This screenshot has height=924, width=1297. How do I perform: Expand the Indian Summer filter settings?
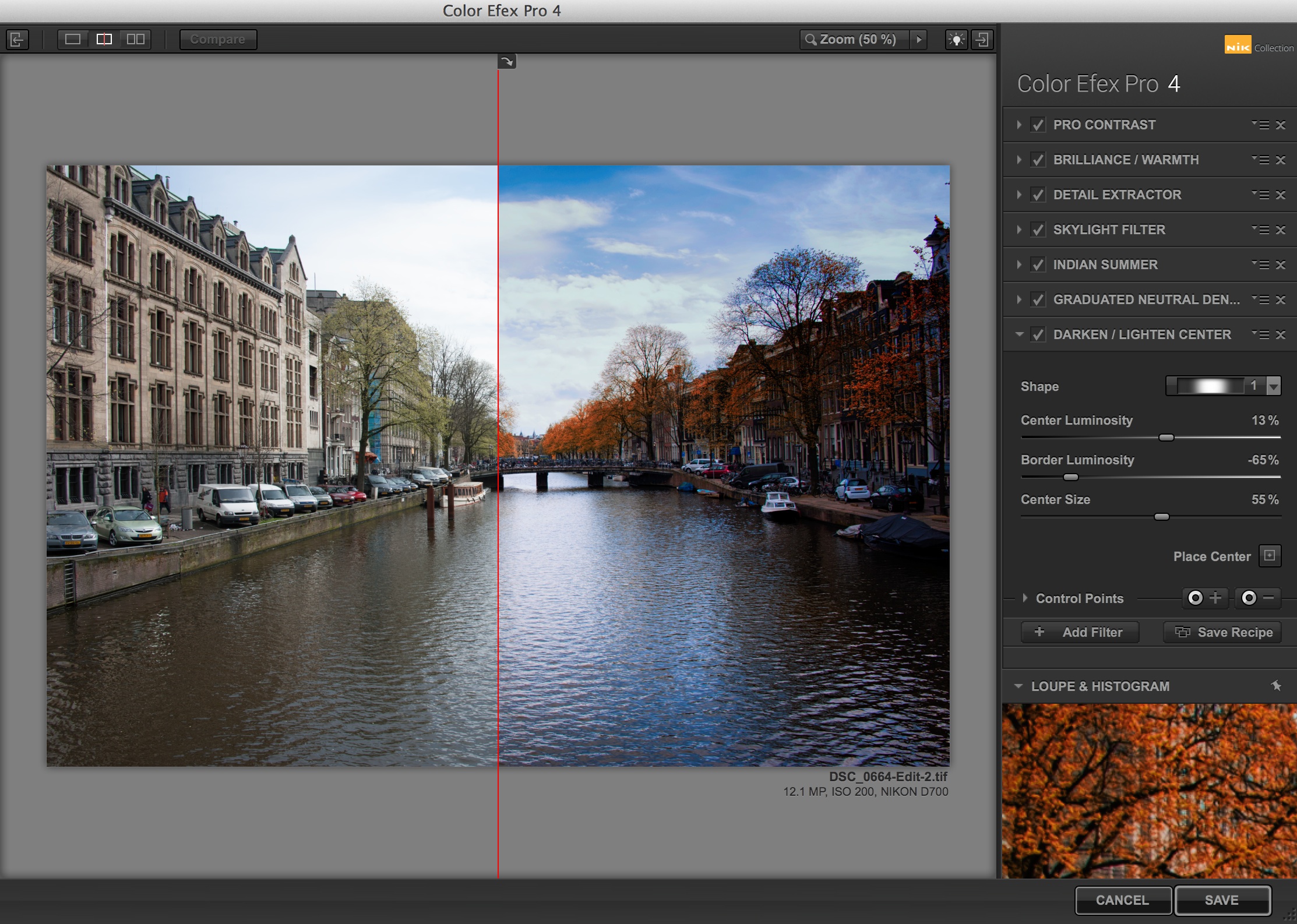coord(1019,264)
